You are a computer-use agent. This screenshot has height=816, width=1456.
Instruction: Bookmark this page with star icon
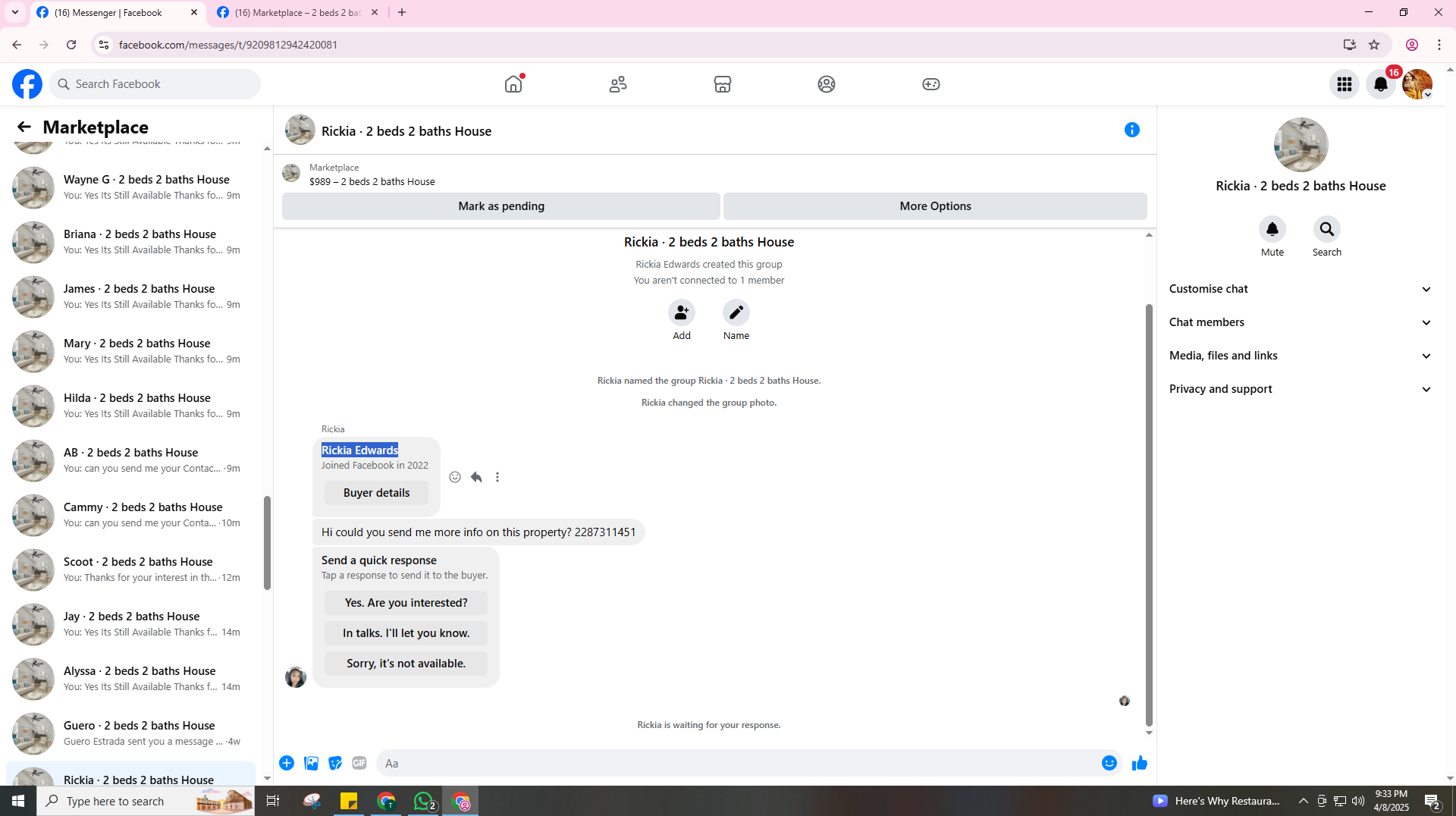(1374, 45)
